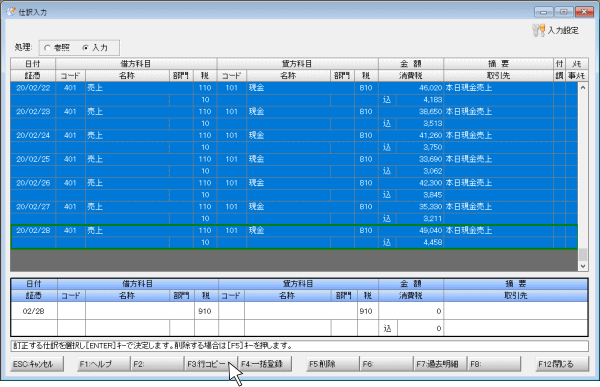Click the amount 33,690 cell

411,159
